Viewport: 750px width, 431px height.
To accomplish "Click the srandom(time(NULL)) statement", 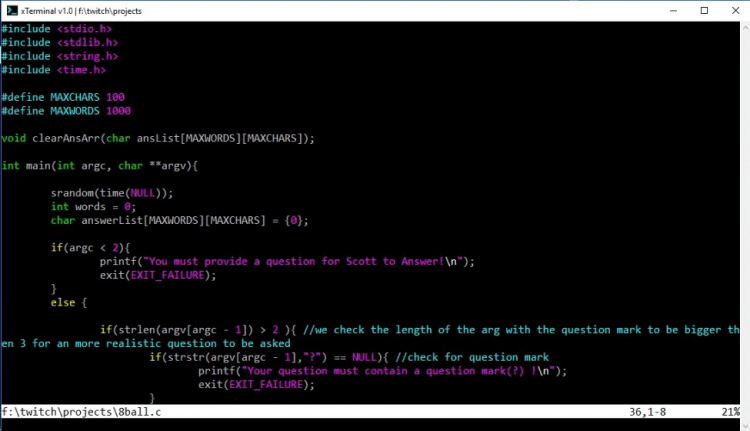I will pos(112,193).
